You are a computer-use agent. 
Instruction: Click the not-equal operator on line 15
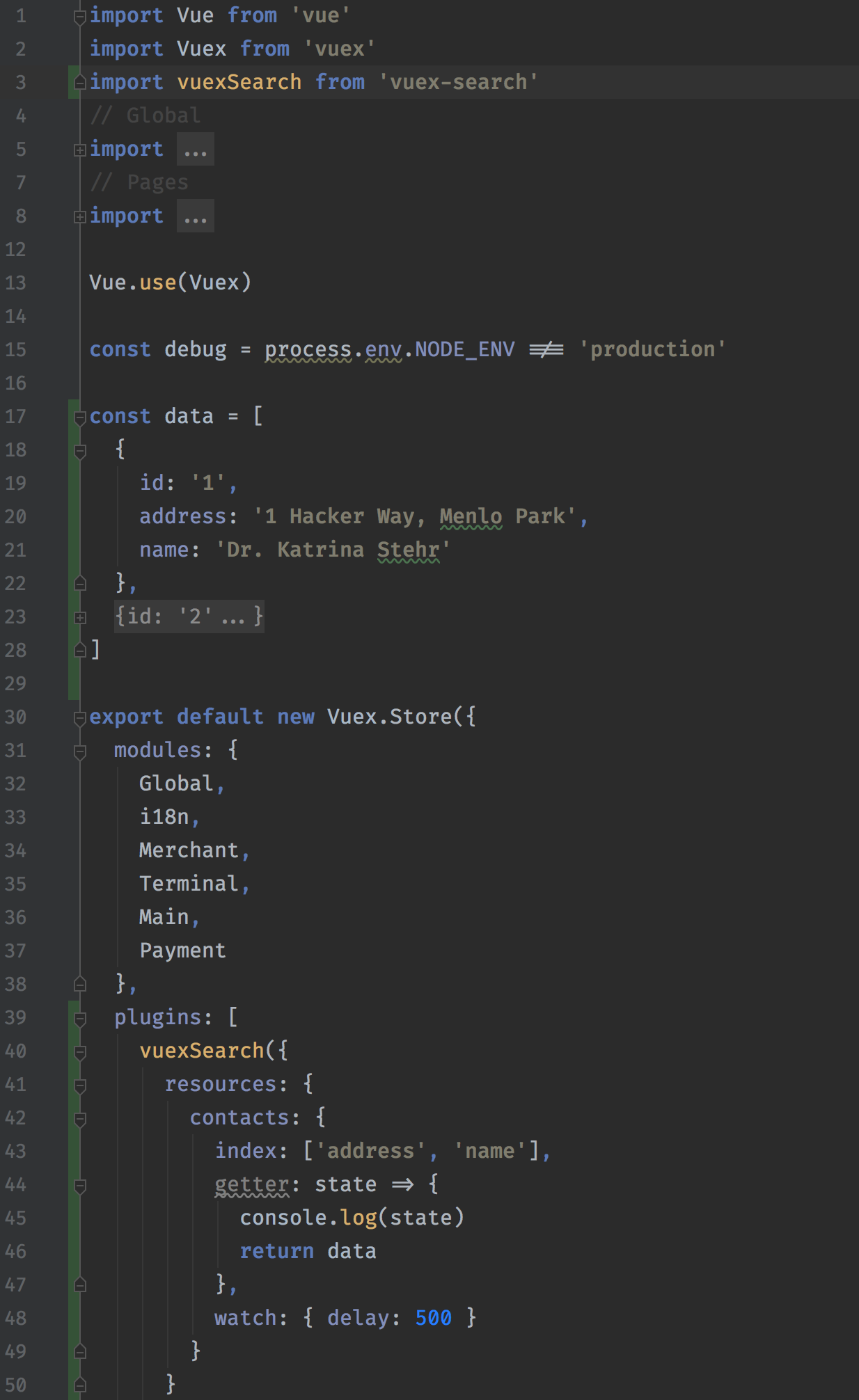[x=546, y=349]
